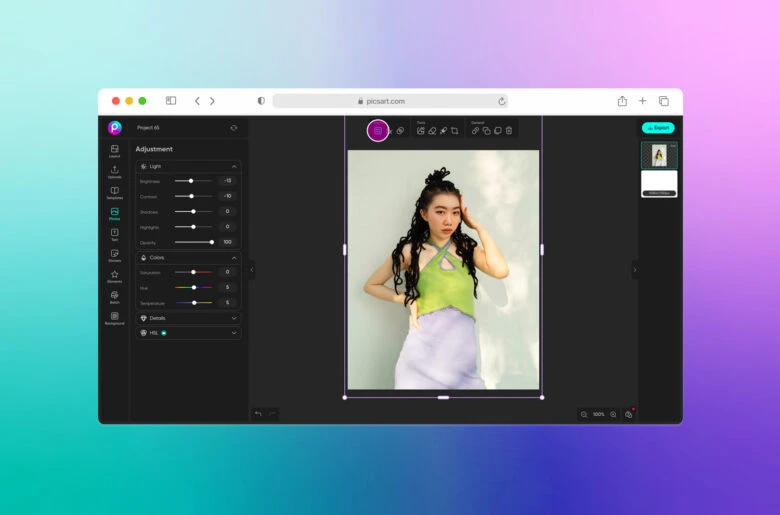The width and height of the screenshot is (780, 515).
Task: Switch to the Background tab
Action: click(114, 318)
